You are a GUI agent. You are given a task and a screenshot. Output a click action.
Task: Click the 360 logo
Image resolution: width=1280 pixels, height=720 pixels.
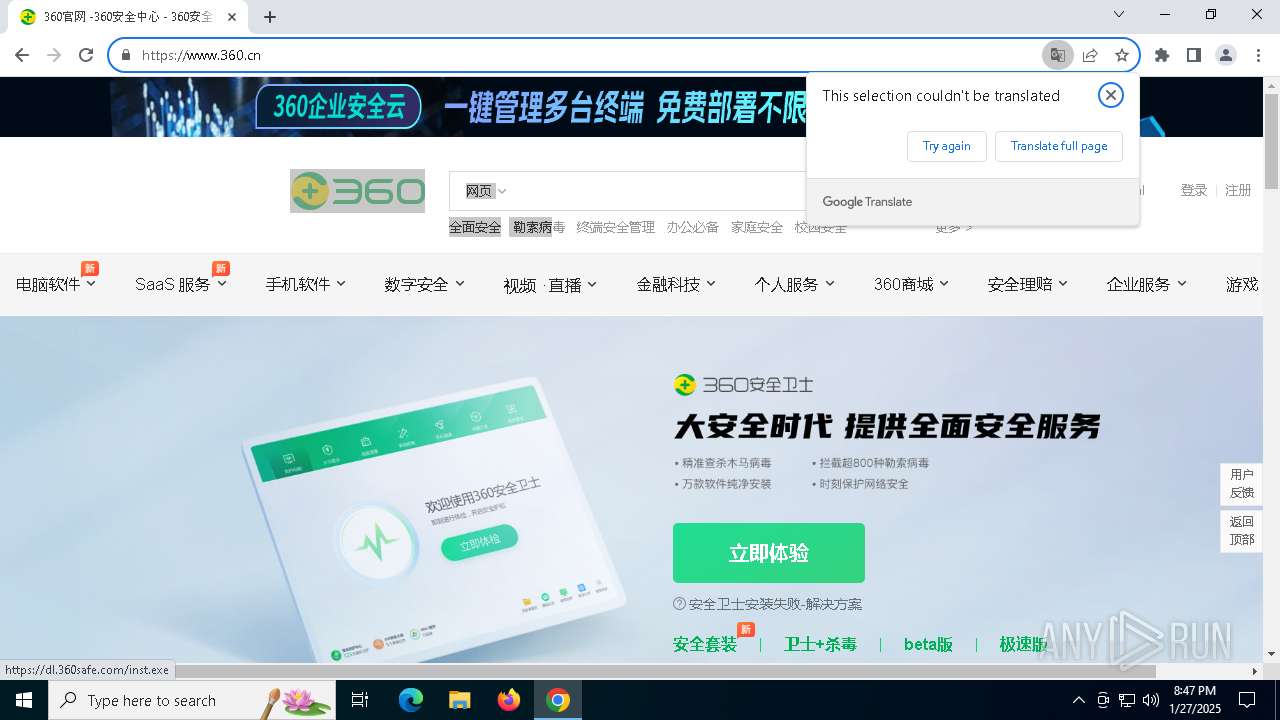pos(357,191)
